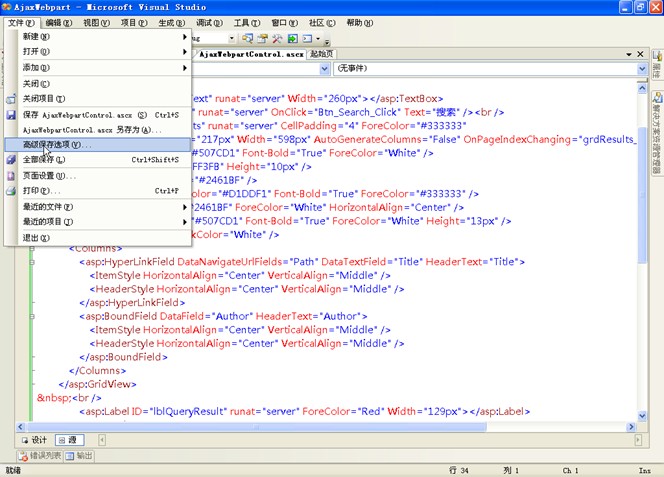Close the active document with the X
Screen dimensions: 664x477
click(x=640, y=54)
